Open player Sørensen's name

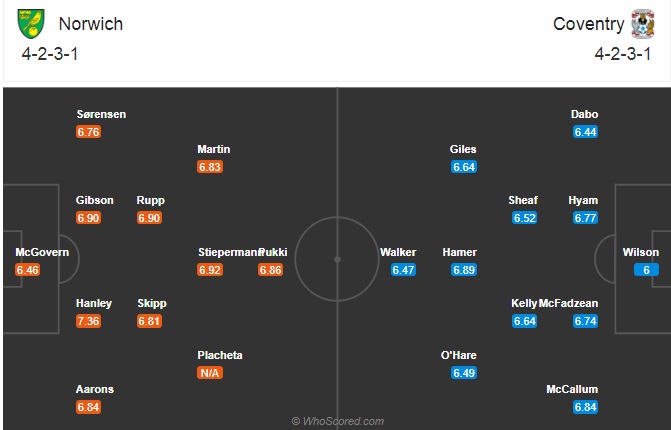point(101,114)
